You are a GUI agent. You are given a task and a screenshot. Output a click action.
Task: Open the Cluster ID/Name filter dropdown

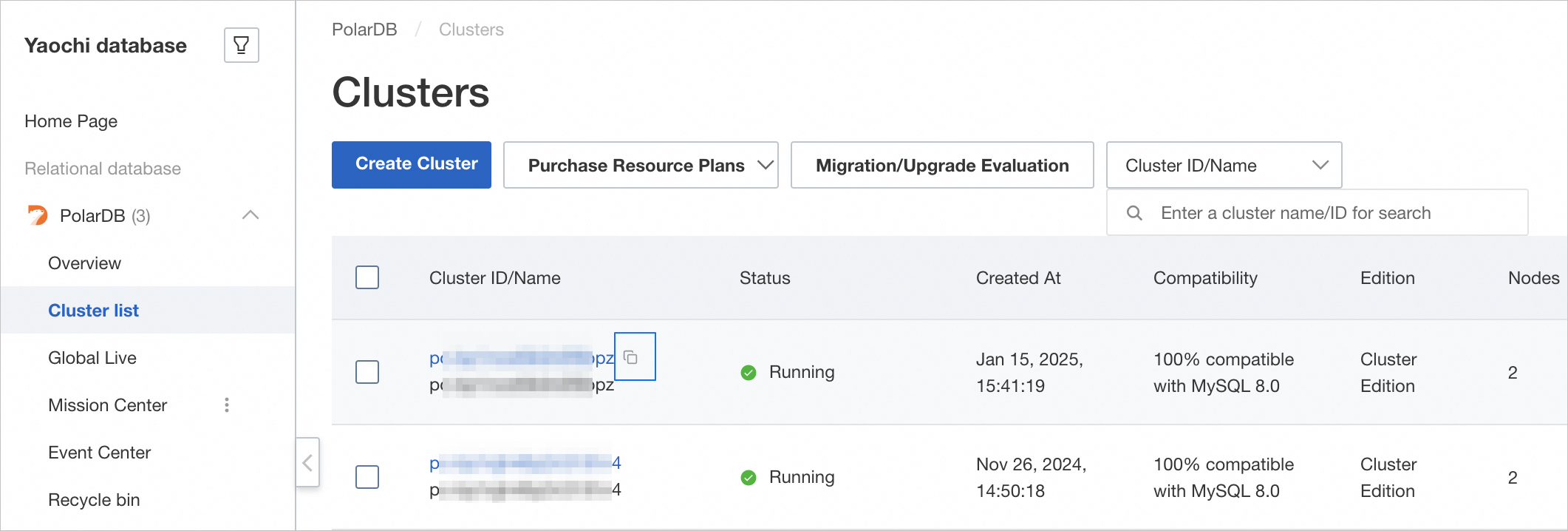1223,165
